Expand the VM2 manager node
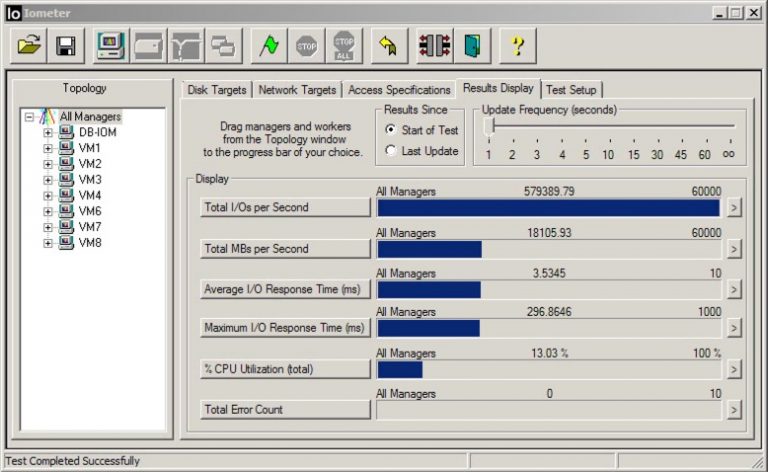Image resolution: width=768 pixels, height=472 pixels. coord(48,164)
